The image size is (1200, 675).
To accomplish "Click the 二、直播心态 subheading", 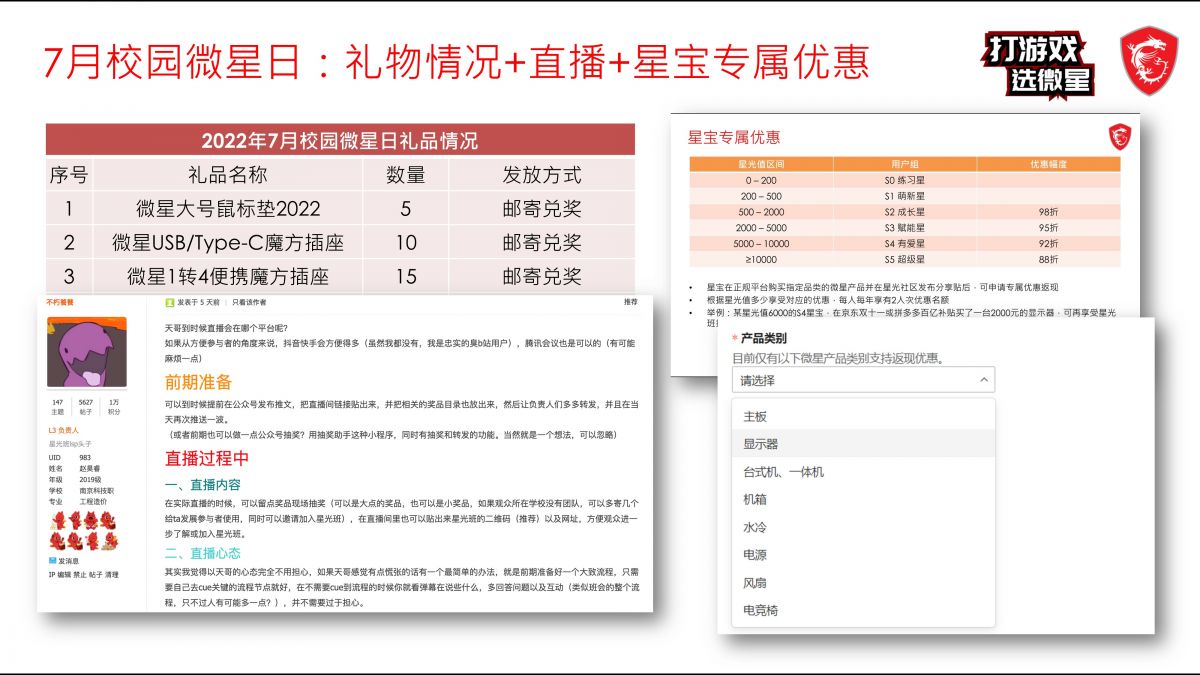I will pos(202,553).
